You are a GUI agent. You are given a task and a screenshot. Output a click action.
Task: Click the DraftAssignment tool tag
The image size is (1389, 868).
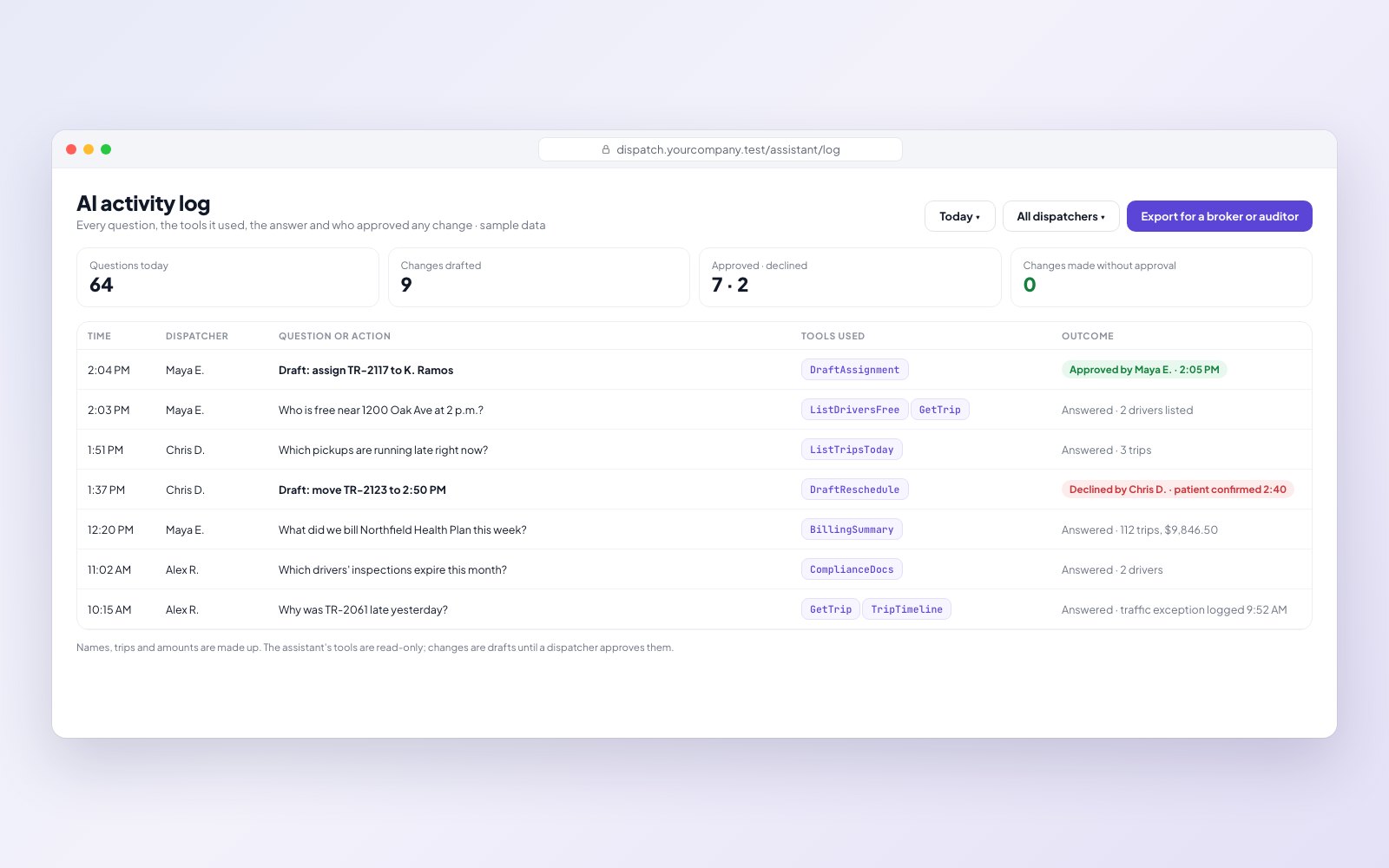tap(855, 370)
